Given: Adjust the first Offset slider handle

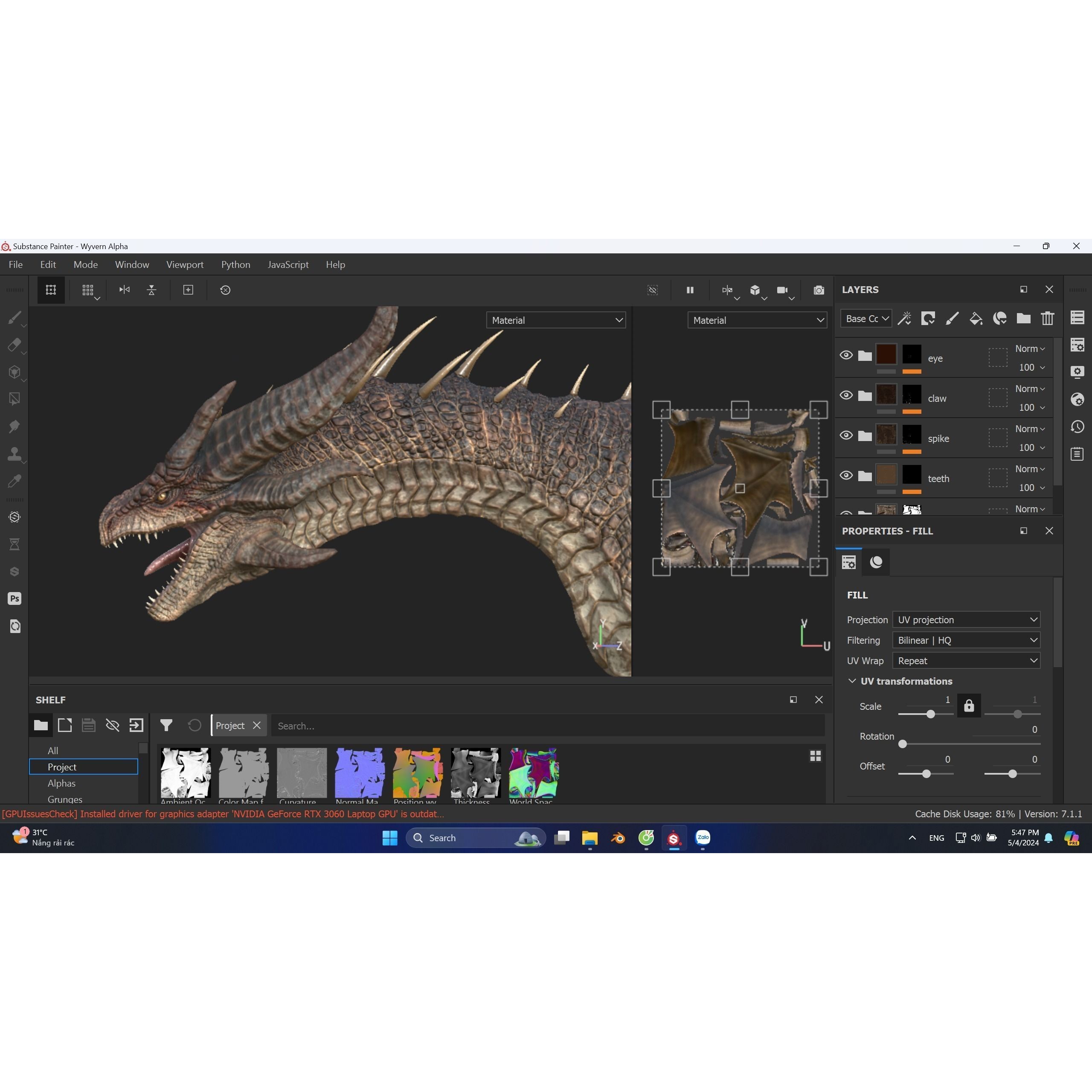Looking at the screenshot, I should 926,774.
